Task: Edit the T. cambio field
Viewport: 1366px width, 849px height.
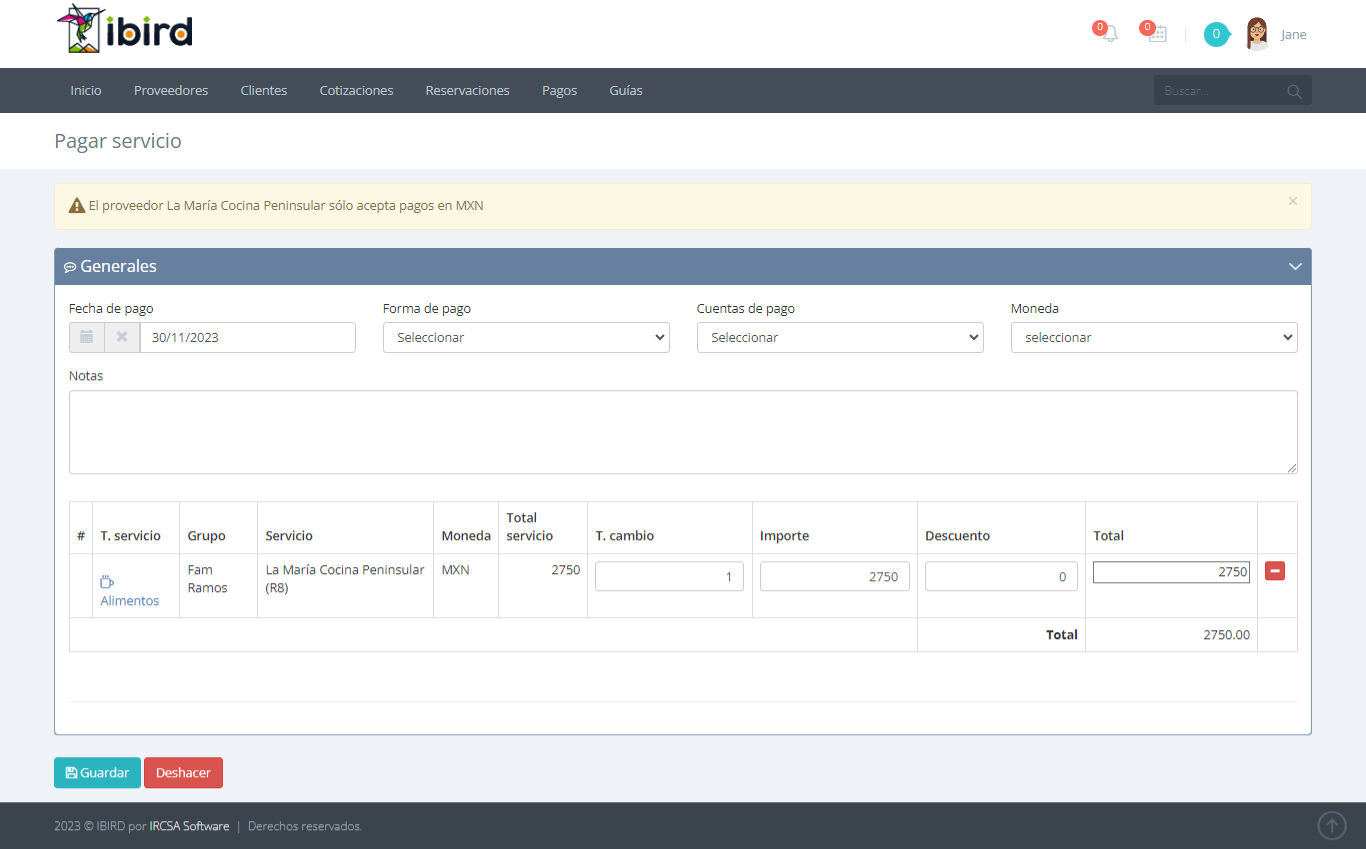Action: pyautogui.click(x=669, y=576)
